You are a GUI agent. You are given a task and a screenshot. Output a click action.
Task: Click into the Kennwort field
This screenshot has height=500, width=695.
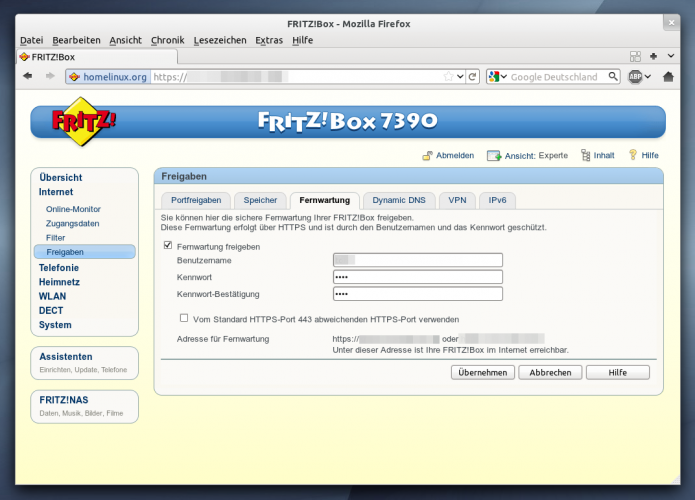418,277
